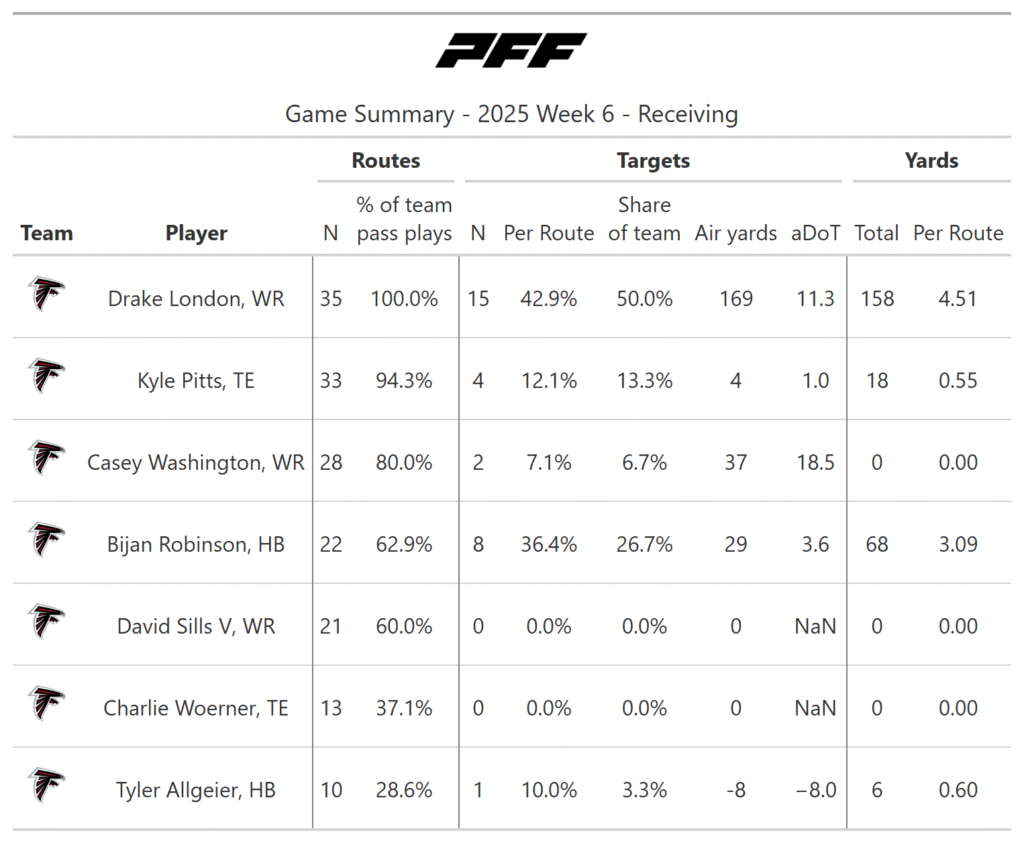Click the Kyle Pitts, TE name
This screenshot has width=1024, height=843.
[196, 381]
